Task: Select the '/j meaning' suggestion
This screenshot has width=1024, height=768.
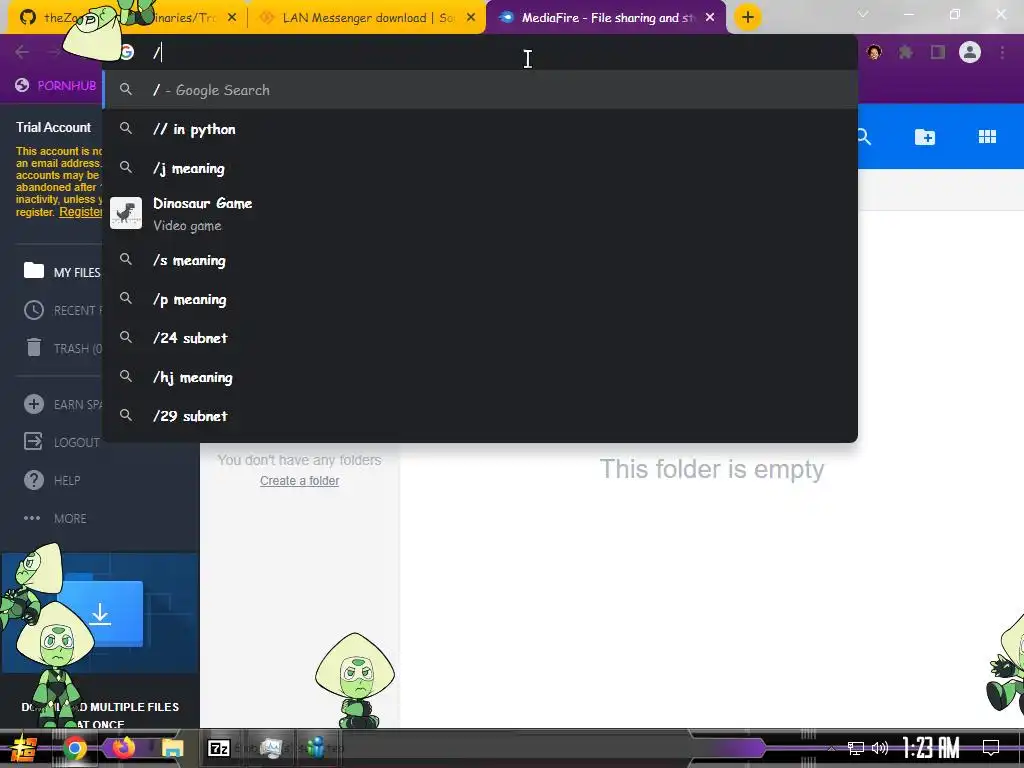Action: click(480, 168)
